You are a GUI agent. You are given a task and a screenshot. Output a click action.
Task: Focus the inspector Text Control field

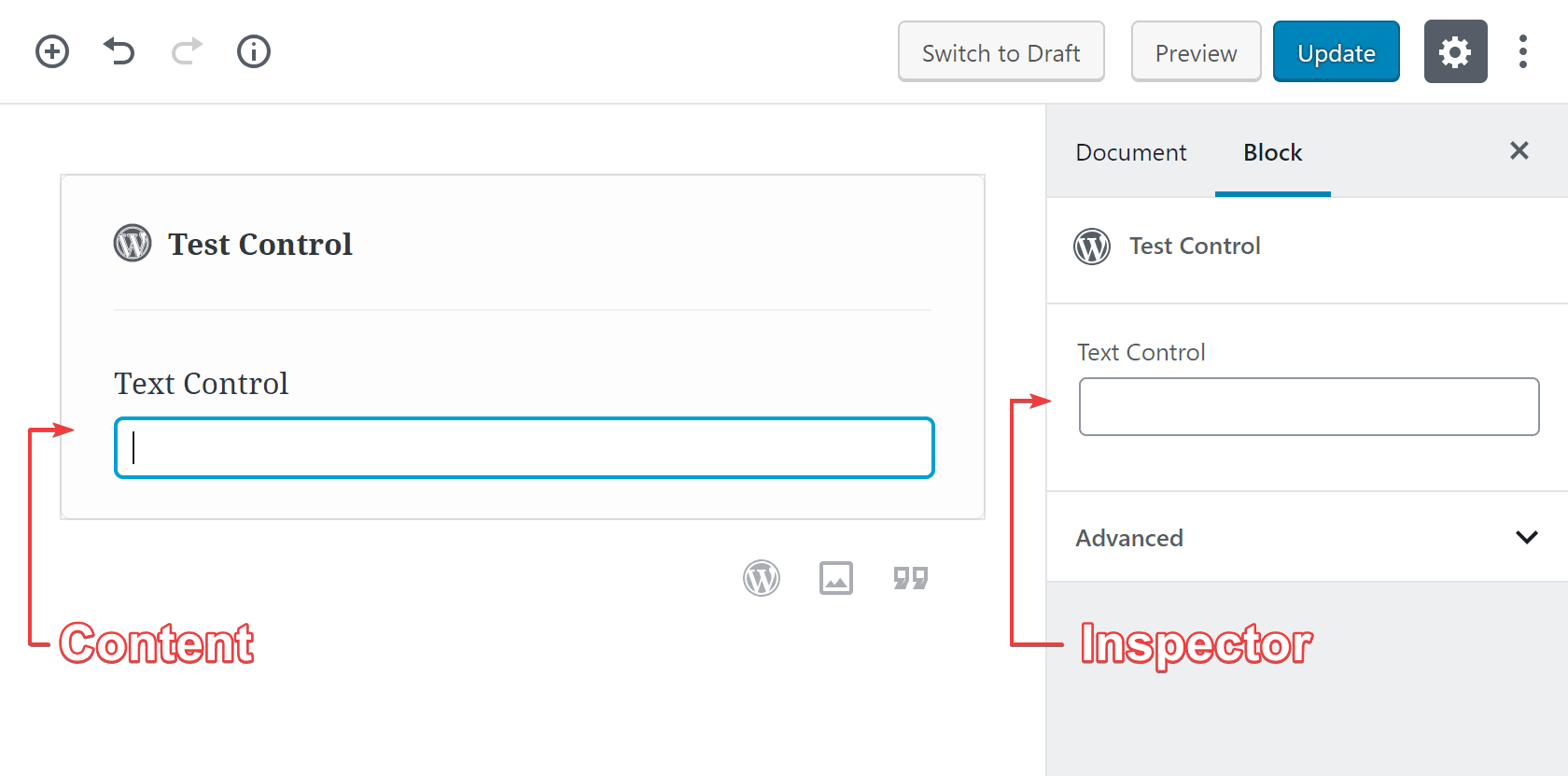(1309, 406)
